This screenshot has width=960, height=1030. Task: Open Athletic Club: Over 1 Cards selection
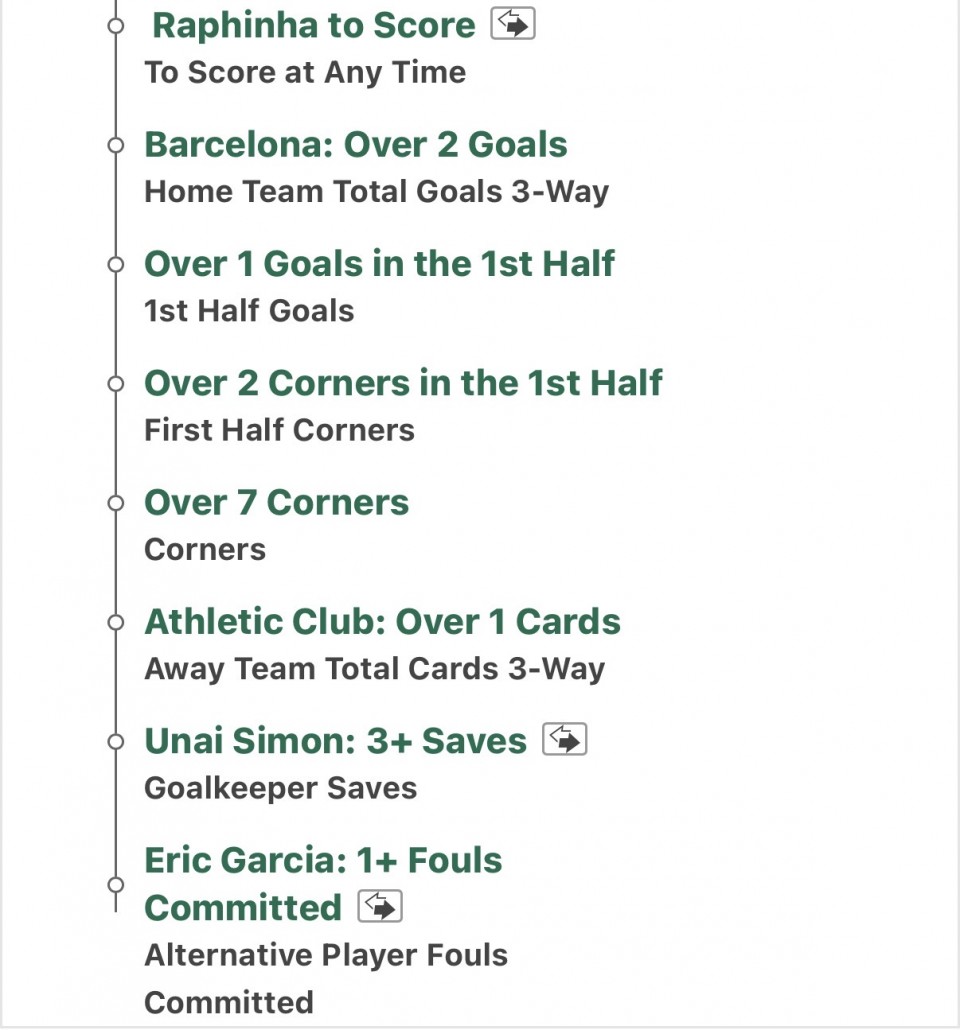(x=382, y=621)
